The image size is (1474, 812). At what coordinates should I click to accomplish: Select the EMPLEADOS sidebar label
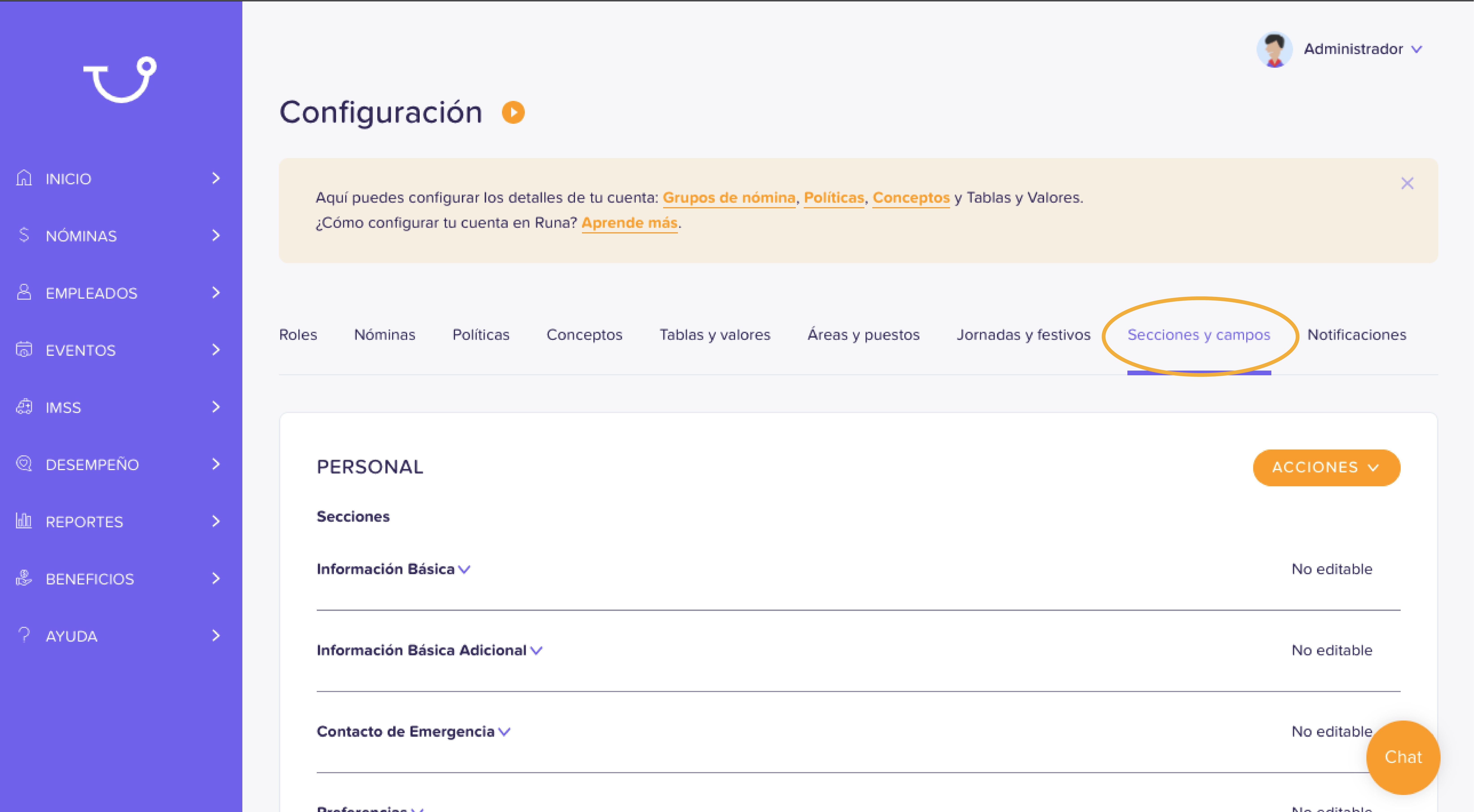(91, 293)
